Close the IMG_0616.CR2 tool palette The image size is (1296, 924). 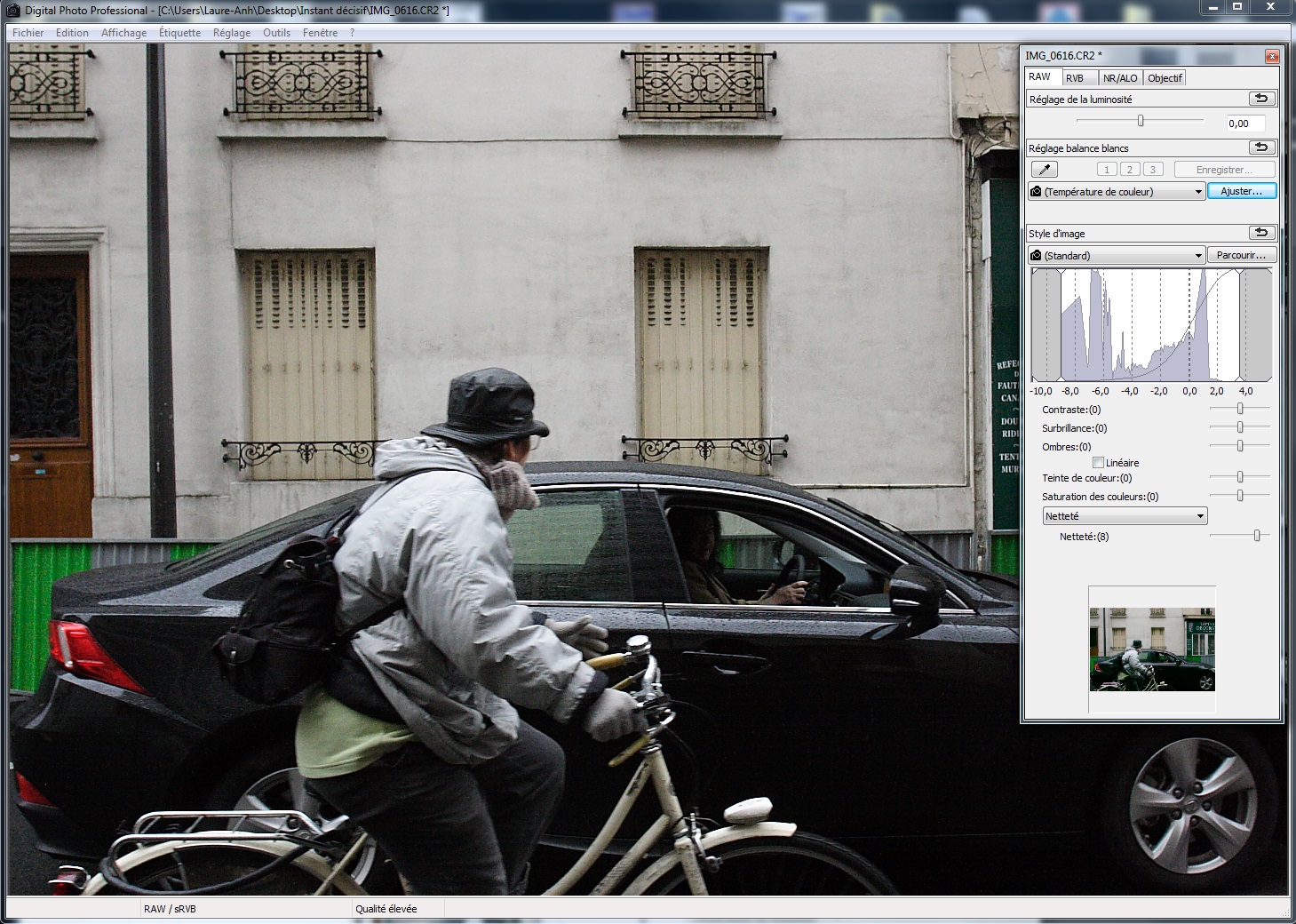coord(1273,56)
